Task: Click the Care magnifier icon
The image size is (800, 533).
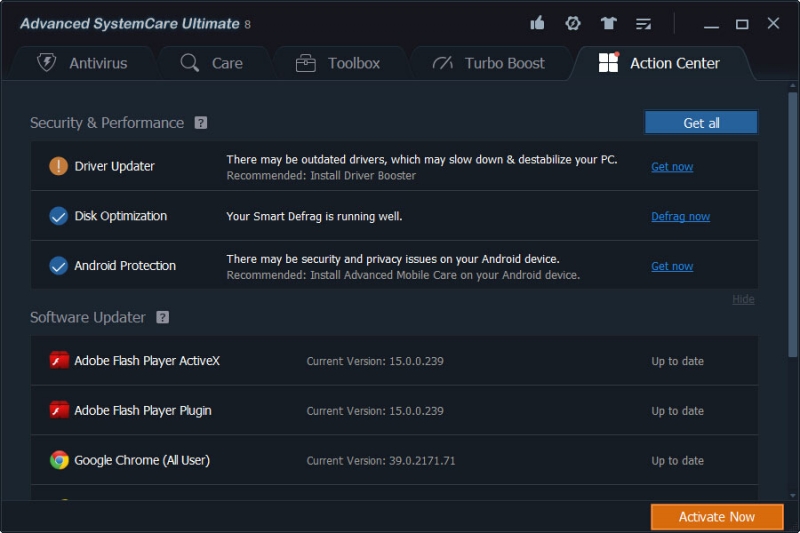Action: pyautogui.click(x=189, y=63)
